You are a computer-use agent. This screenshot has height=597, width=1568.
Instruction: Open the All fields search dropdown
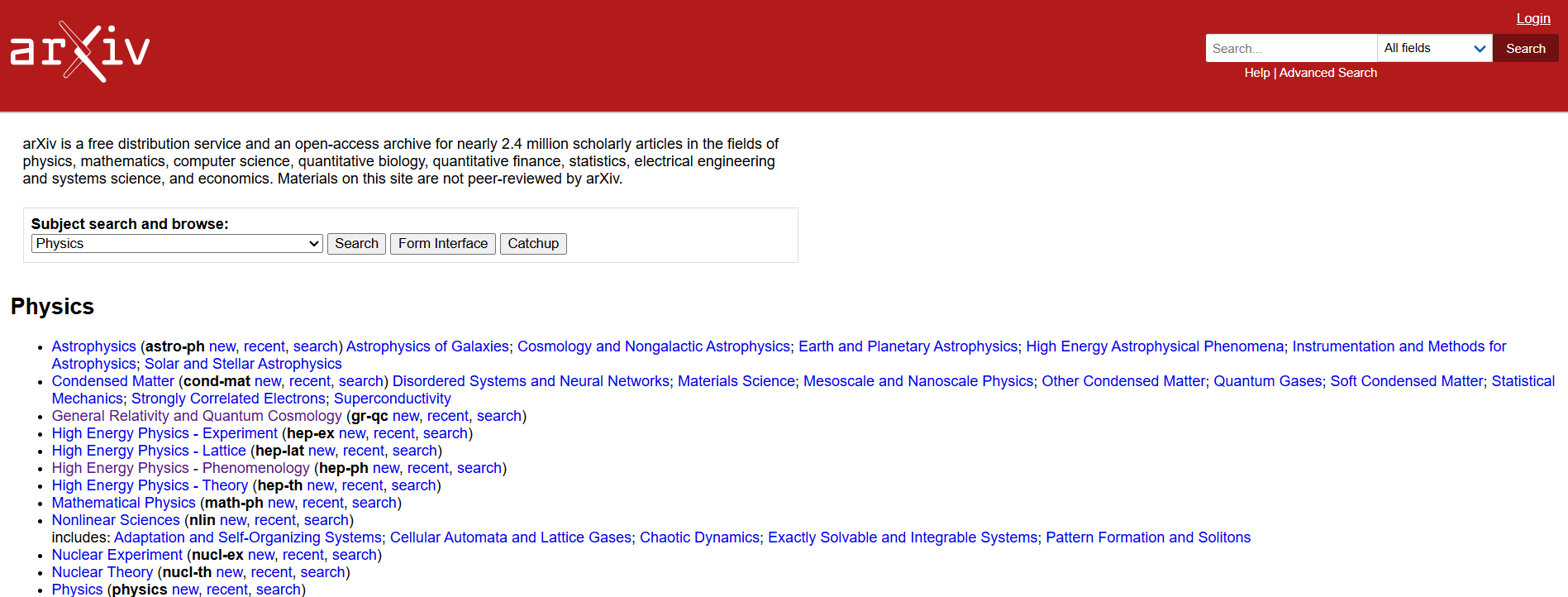(x=1434, y=48)
